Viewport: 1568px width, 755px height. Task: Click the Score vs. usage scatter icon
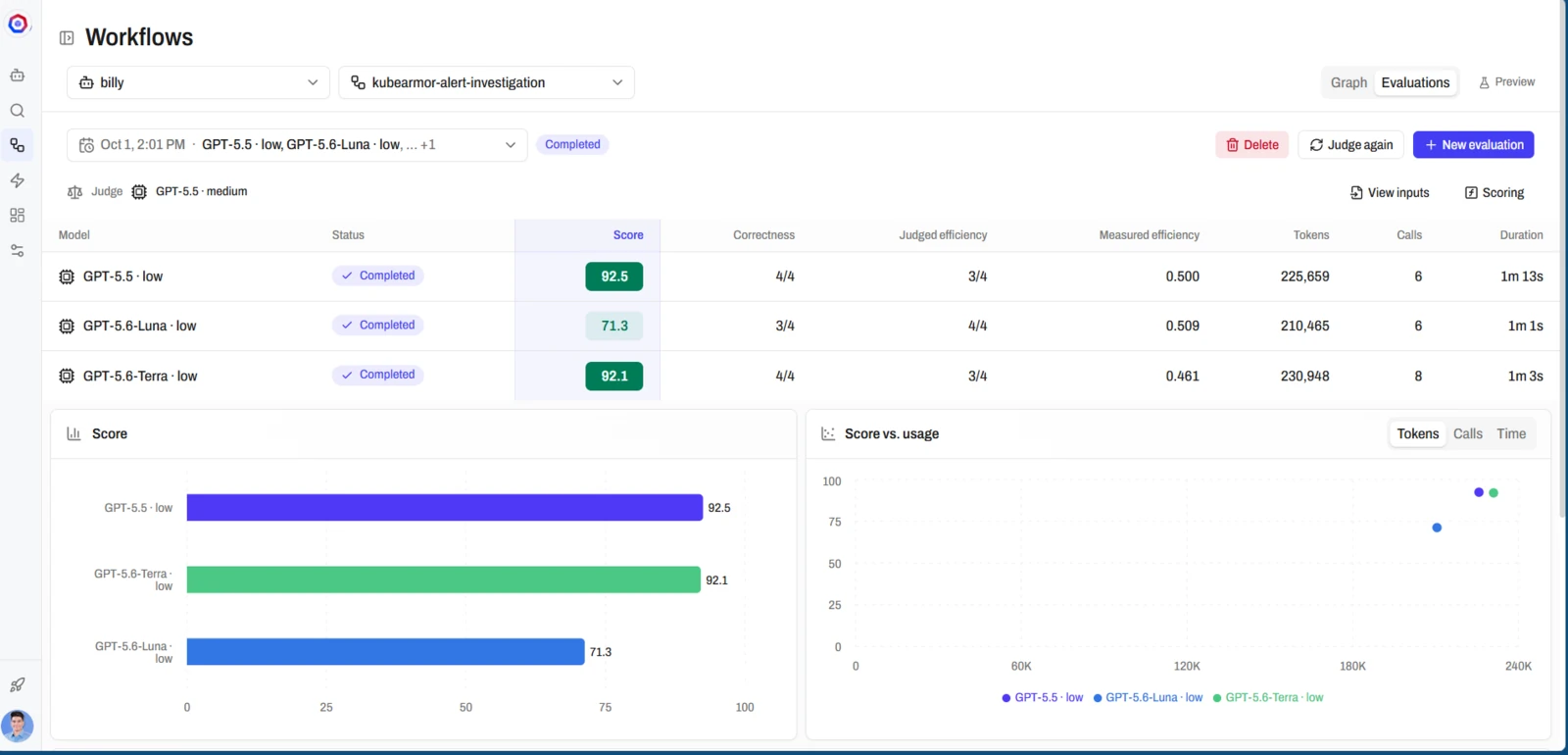click(828, 433)
